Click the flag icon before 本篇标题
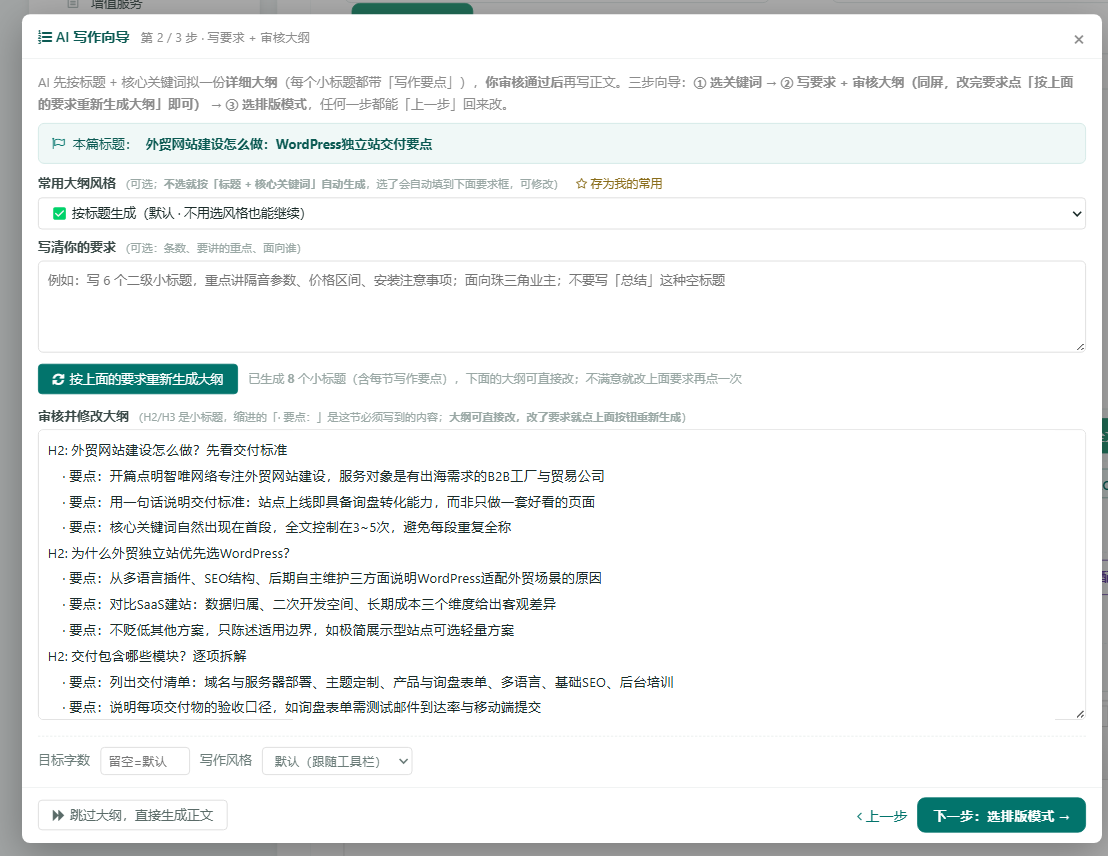This screenshot has height=856, width=1108. tap(59, 144)
